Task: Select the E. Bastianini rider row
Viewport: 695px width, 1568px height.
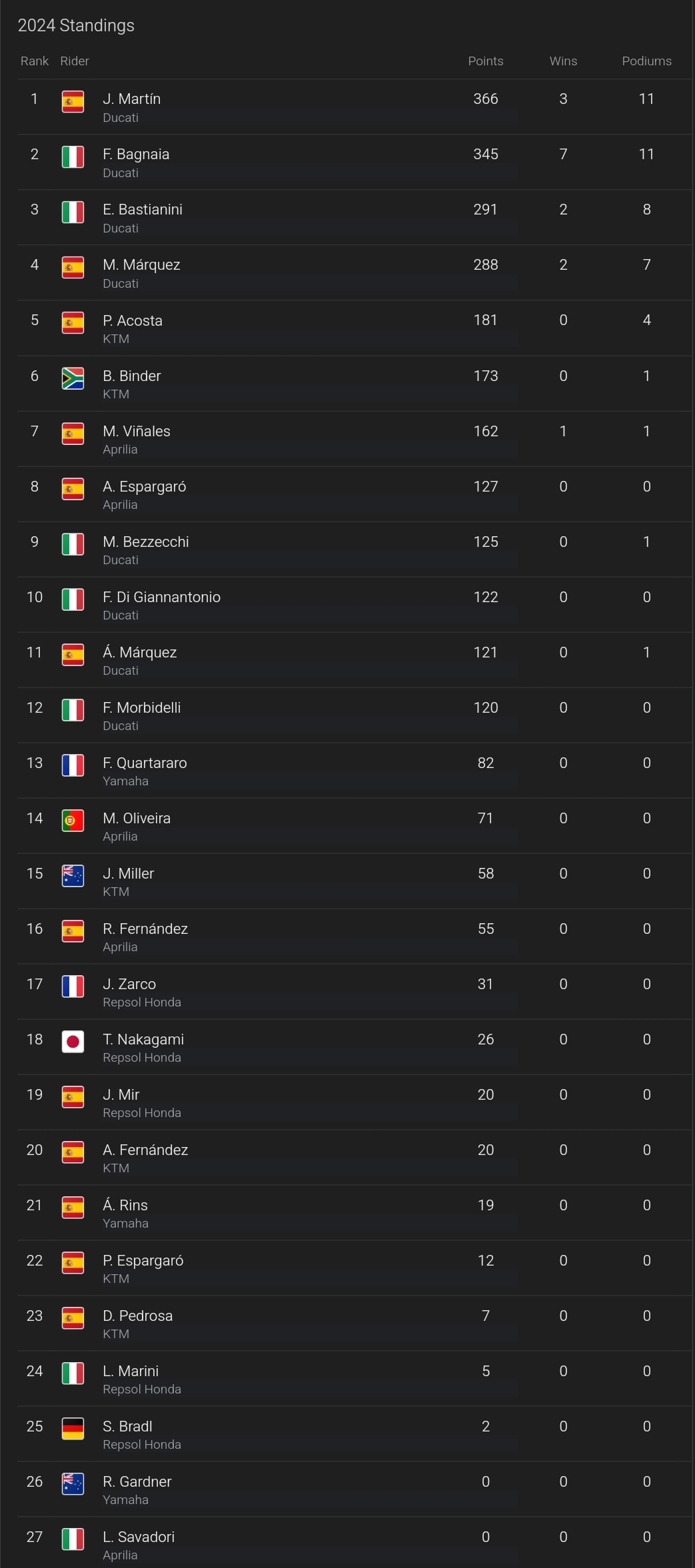Action: (x=354, y=218)
